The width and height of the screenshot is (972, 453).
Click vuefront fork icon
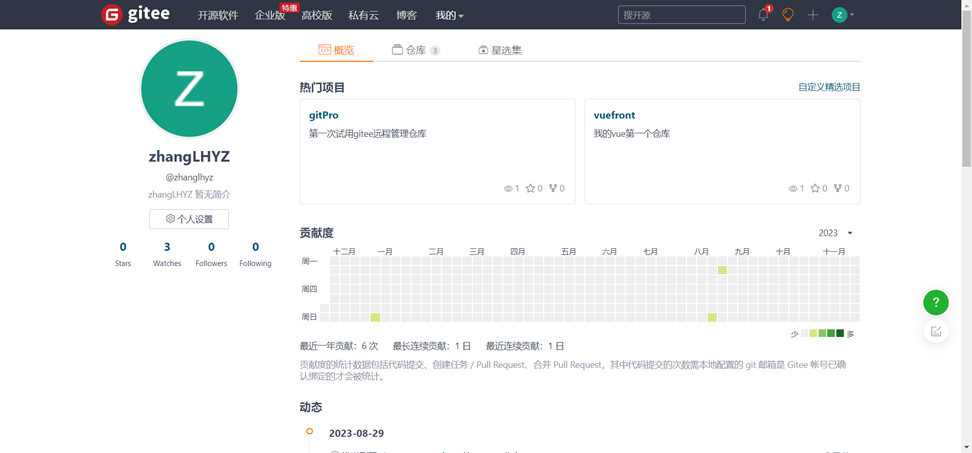coord(837,188)
